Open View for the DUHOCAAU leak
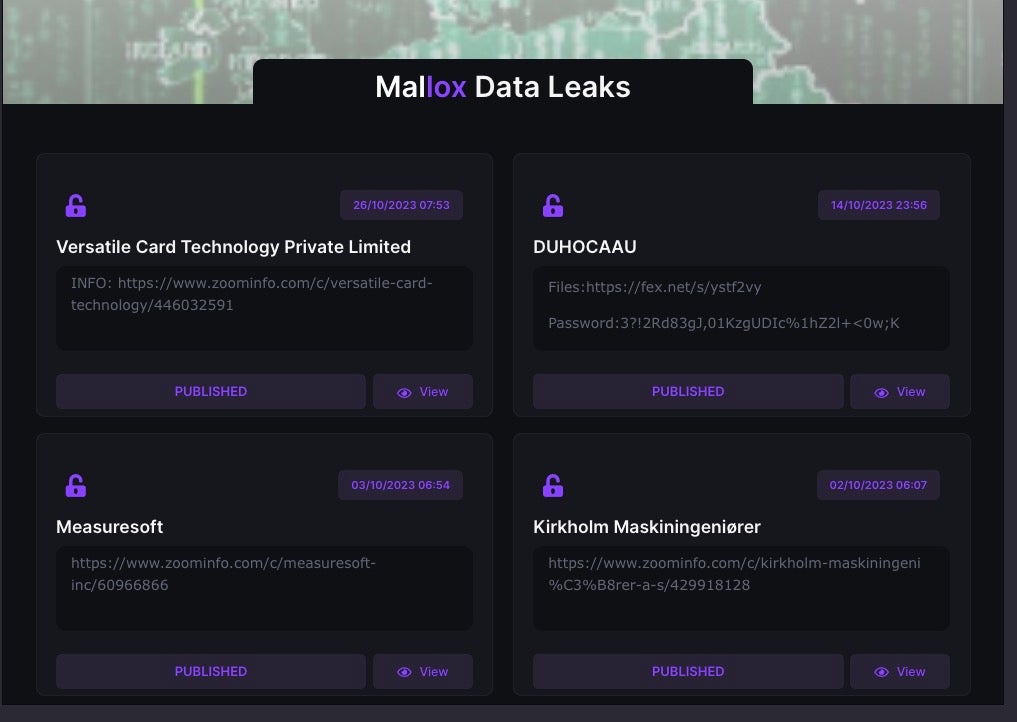Viewport: 1017px width, 722px height. (899, 392)
